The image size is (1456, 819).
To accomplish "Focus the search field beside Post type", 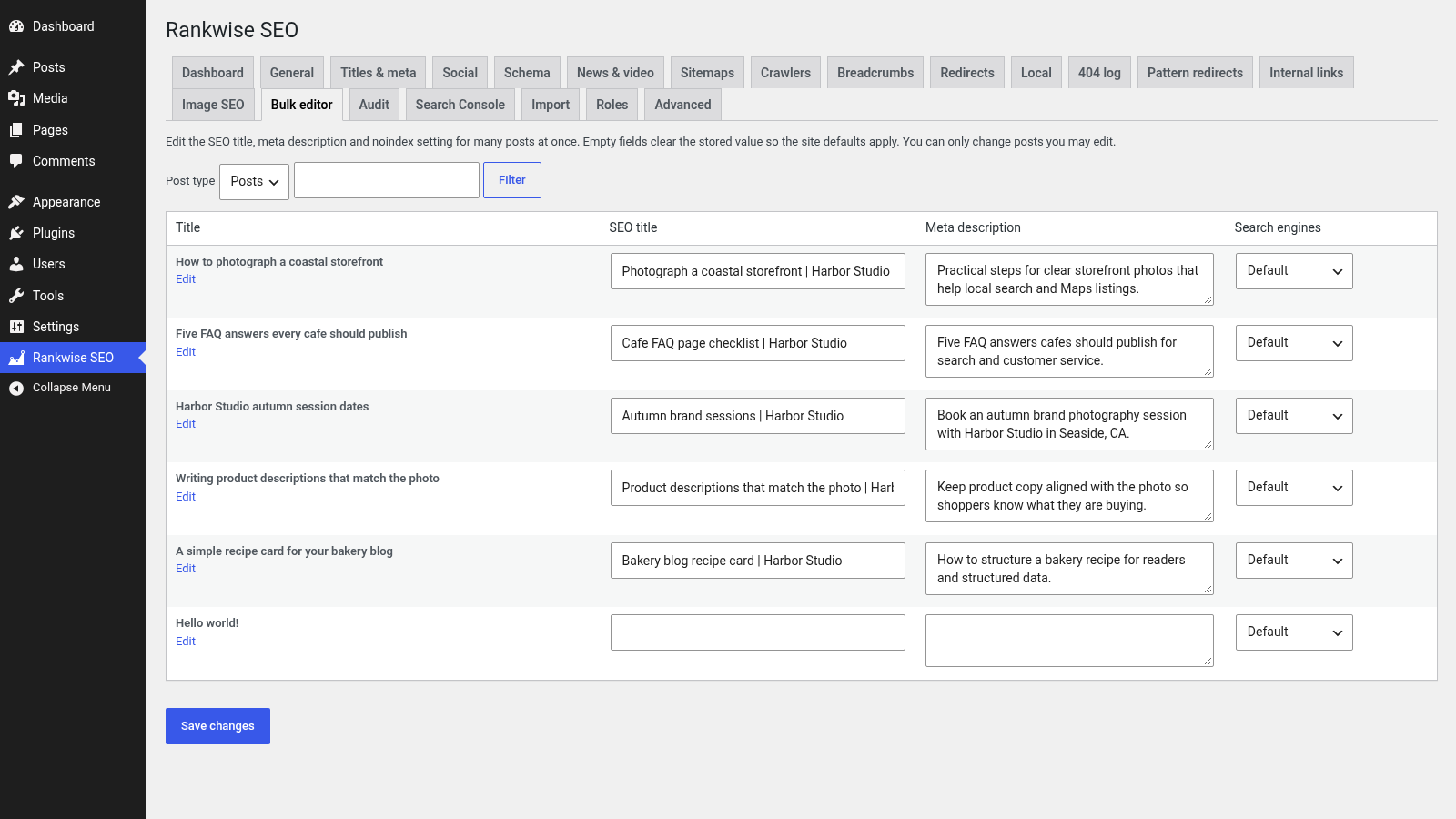I will [387, 180].
